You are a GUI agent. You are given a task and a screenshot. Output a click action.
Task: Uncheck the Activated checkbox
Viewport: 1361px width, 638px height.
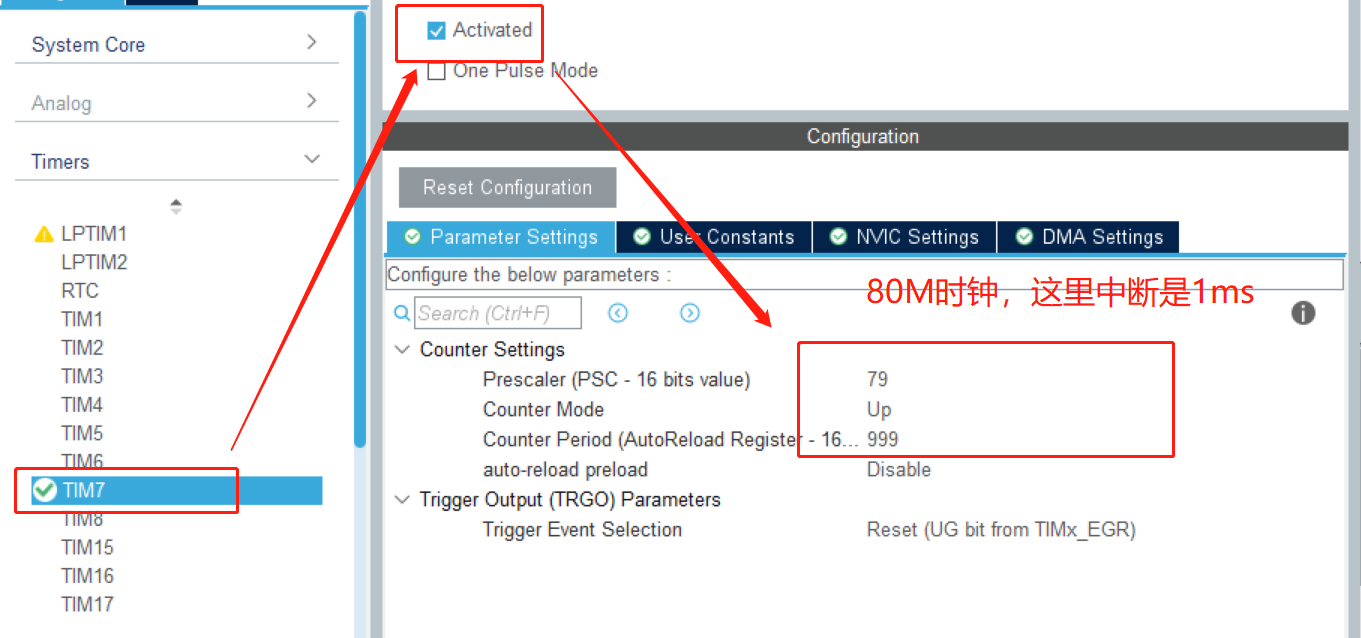point(436,31)
